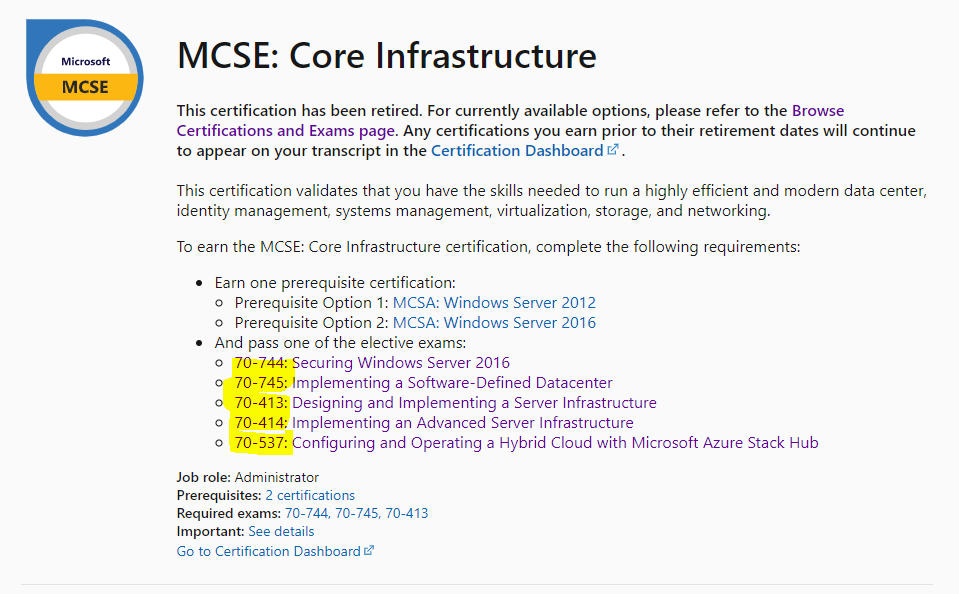Open the Certification Dashboard link in the paragraph
This screenshot has width=959, height=594.
(x=517, y=150)
